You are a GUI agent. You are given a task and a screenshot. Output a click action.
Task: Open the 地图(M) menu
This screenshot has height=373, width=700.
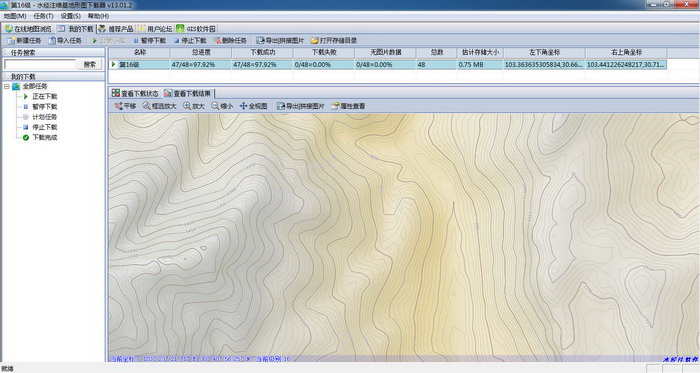point(15,16)
